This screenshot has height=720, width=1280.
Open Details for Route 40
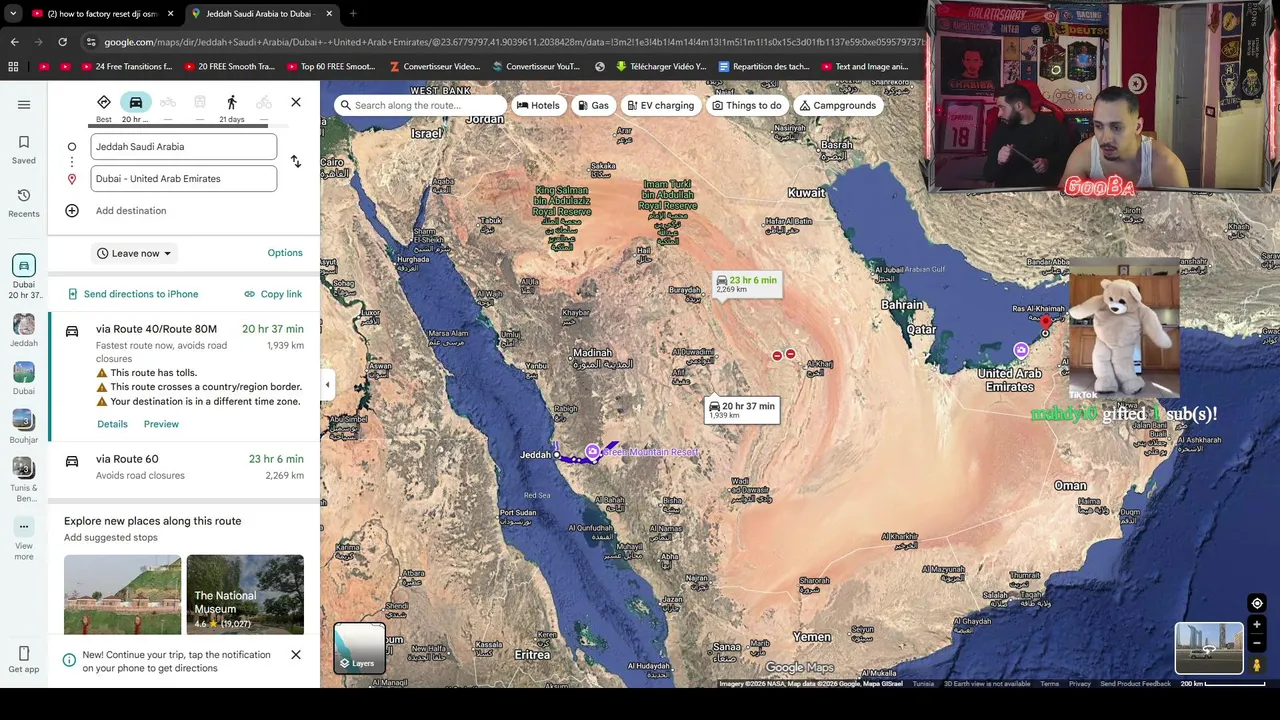[112, 424]
